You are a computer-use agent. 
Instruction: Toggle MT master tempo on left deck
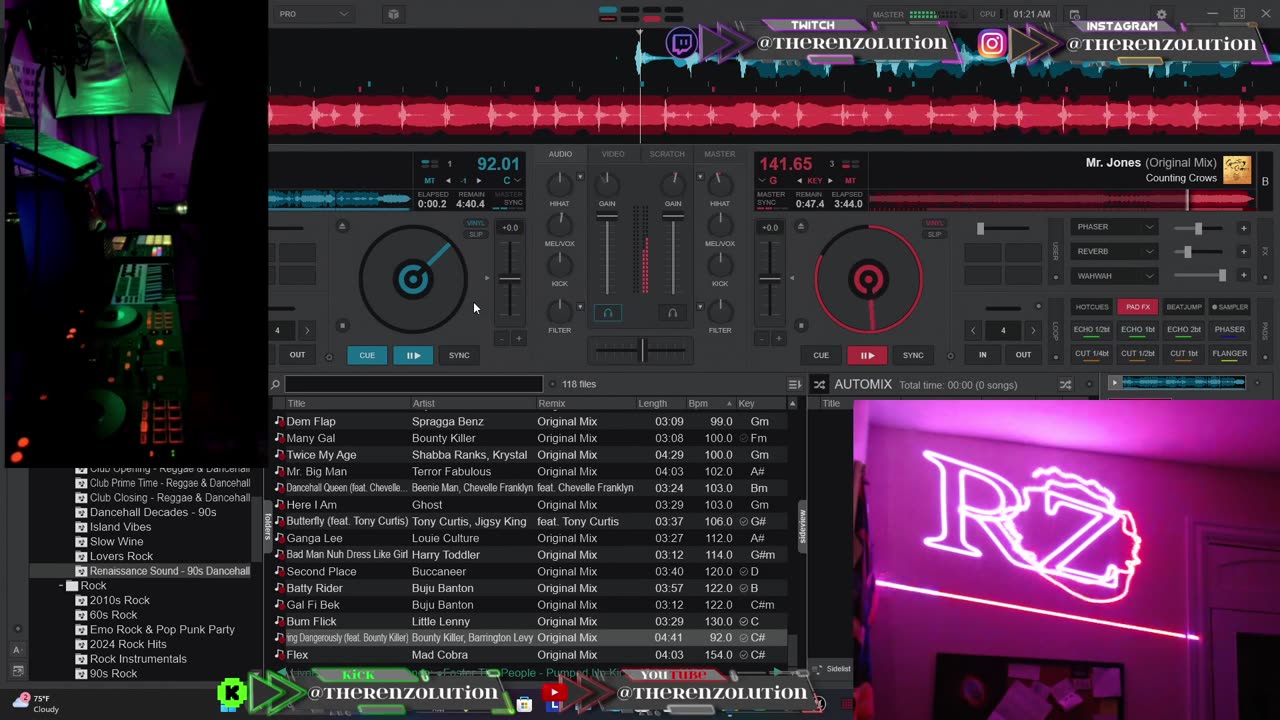[x=429, y=181]
